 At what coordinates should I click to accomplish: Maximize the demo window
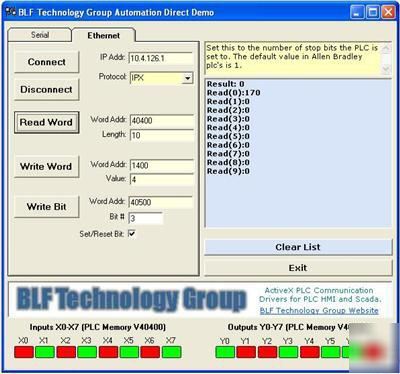[x=373, y=13]
